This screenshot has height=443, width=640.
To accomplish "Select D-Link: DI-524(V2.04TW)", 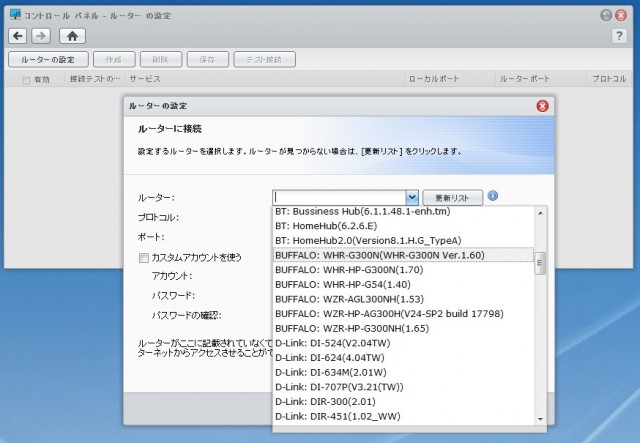I will click(x=403, y=343).
